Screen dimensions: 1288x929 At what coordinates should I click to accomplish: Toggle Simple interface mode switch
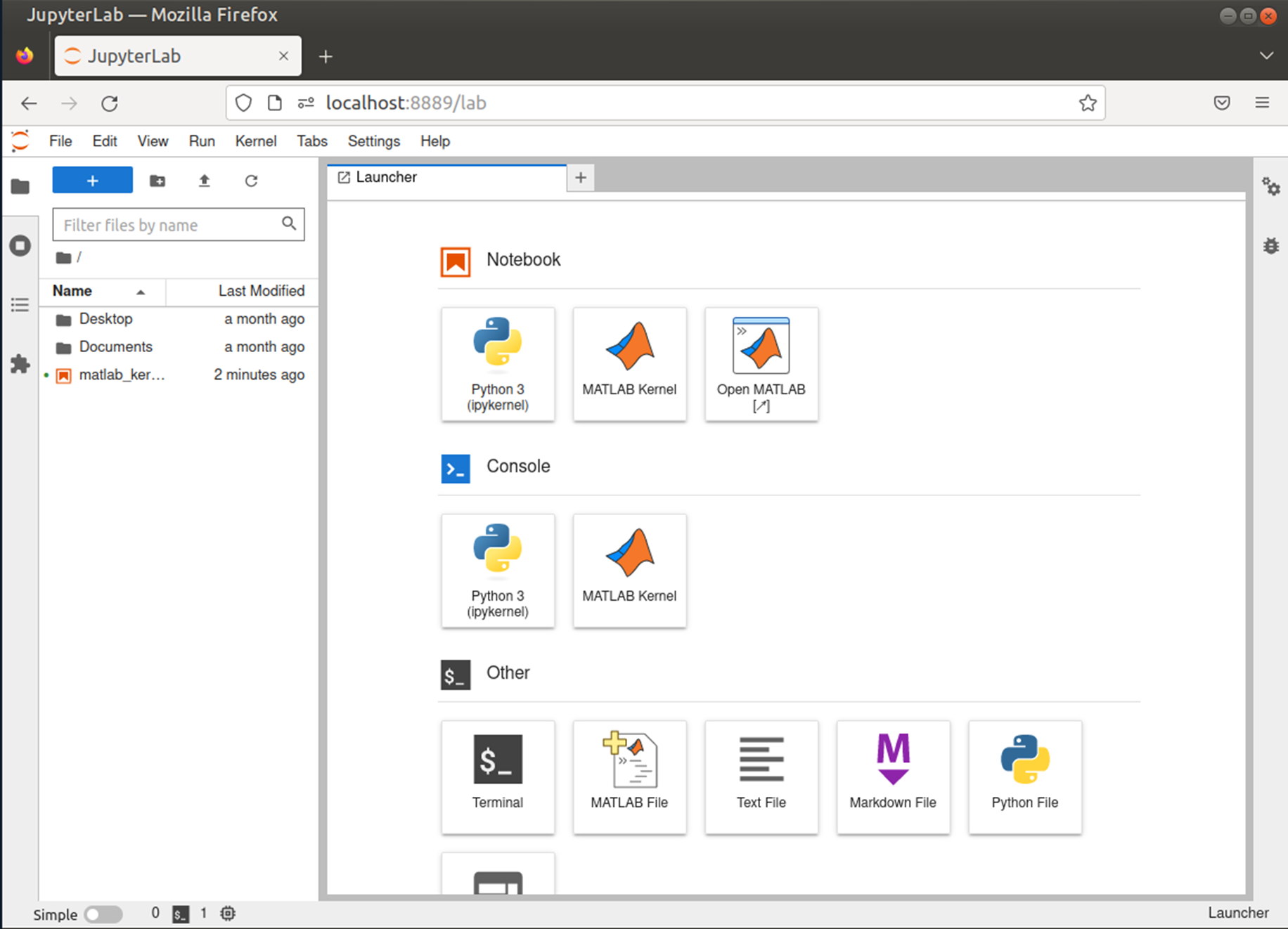coord(103,914)
